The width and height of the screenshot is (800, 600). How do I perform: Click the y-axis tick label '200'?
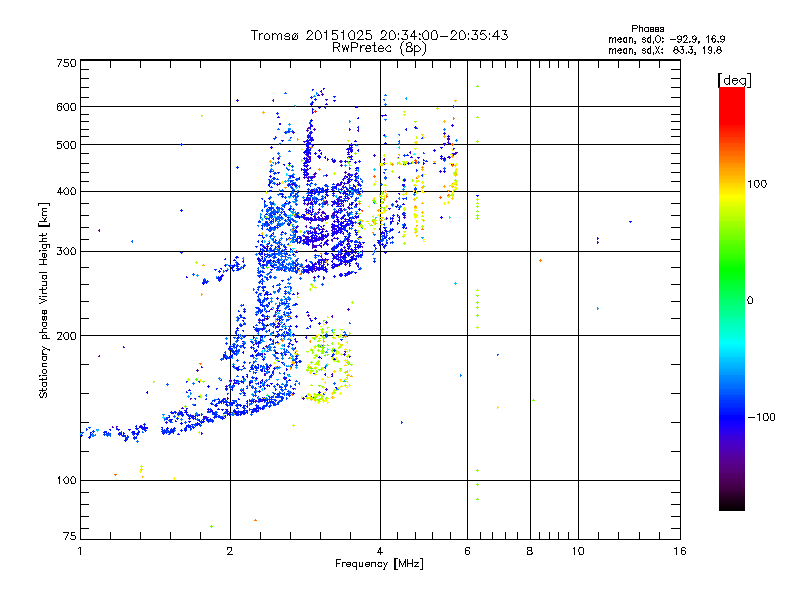66,336
